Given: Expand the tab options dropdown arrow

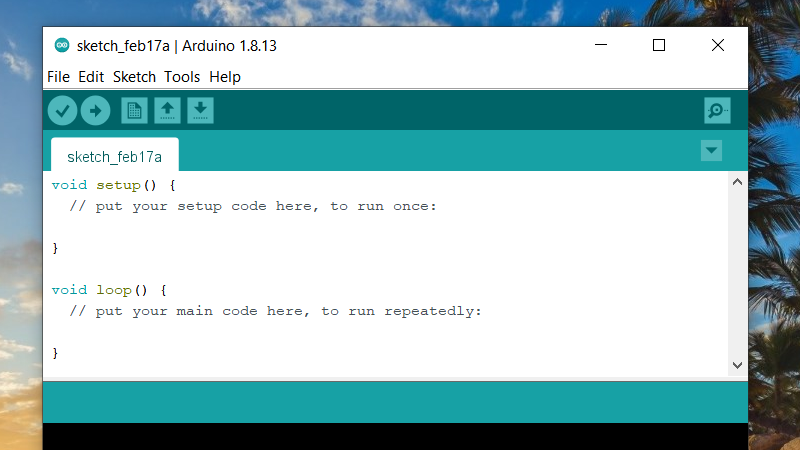Looking at the screenshot, I should click(x=711, y=151).
